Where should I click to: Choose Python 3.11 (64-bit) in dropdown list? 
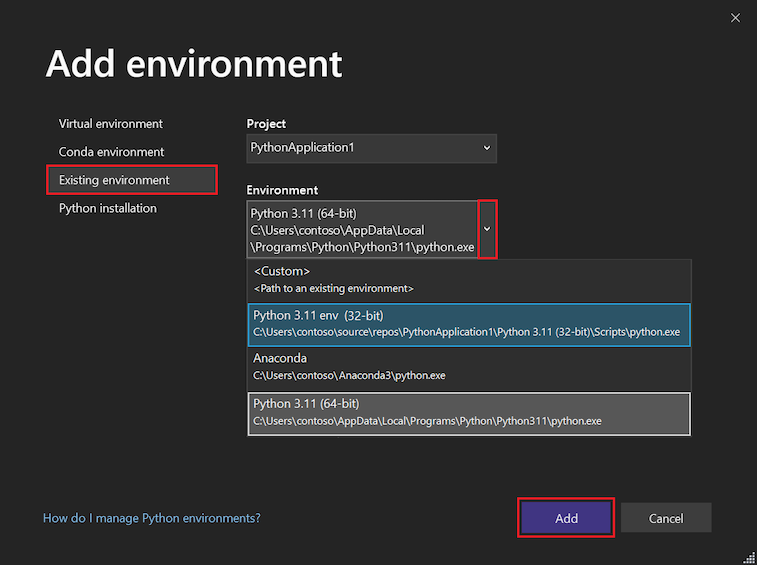[x=469, y=412]
